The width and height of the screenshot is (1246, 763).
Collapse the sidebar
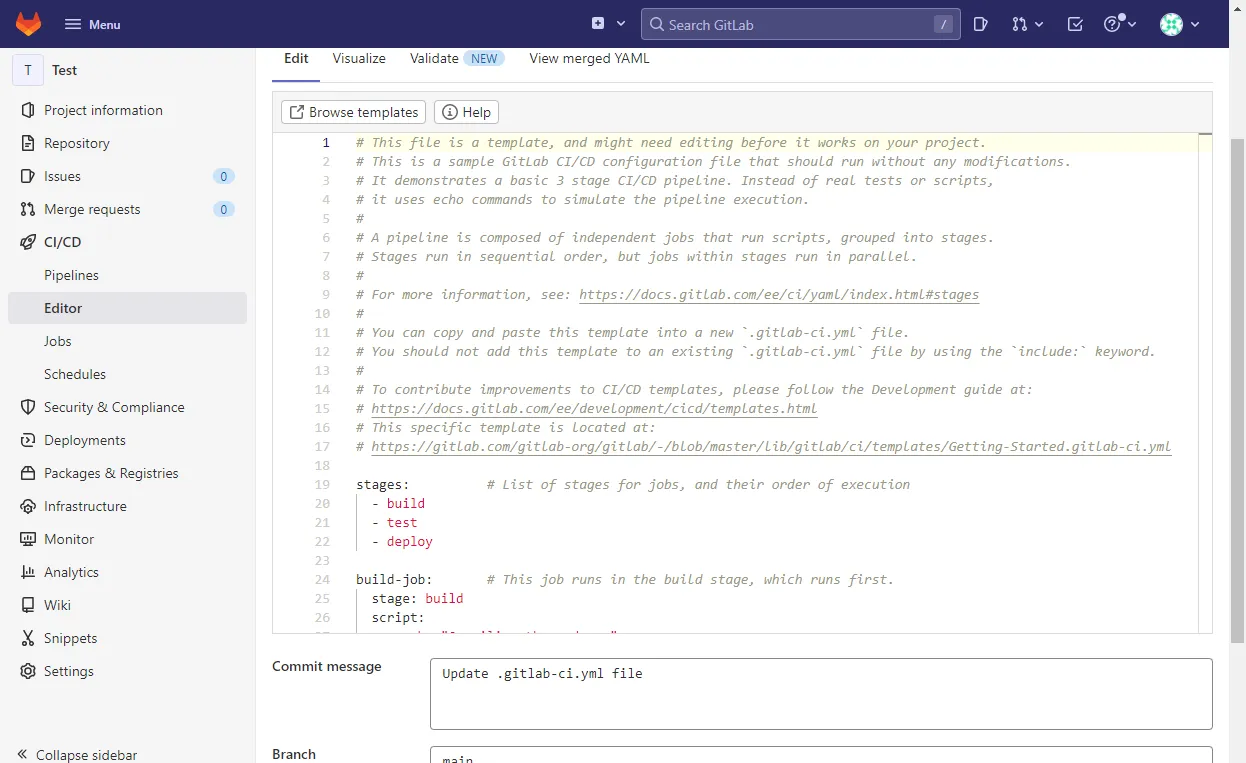[x=78, y=755]
